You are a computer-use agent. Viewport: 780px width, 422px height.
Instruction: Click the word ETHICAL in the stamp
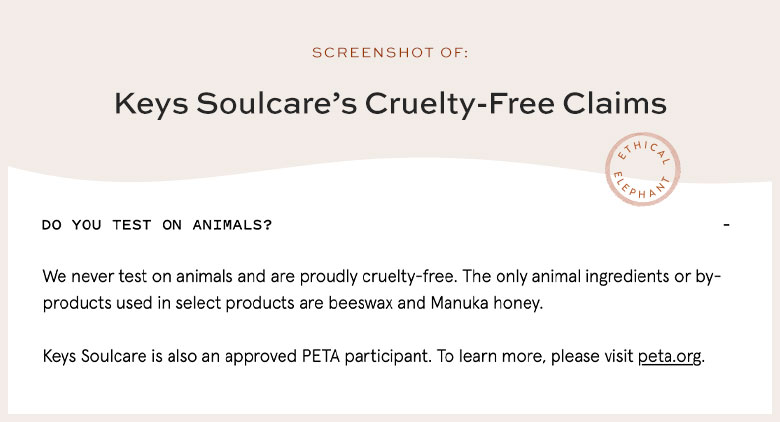click(x=645, y=151)
